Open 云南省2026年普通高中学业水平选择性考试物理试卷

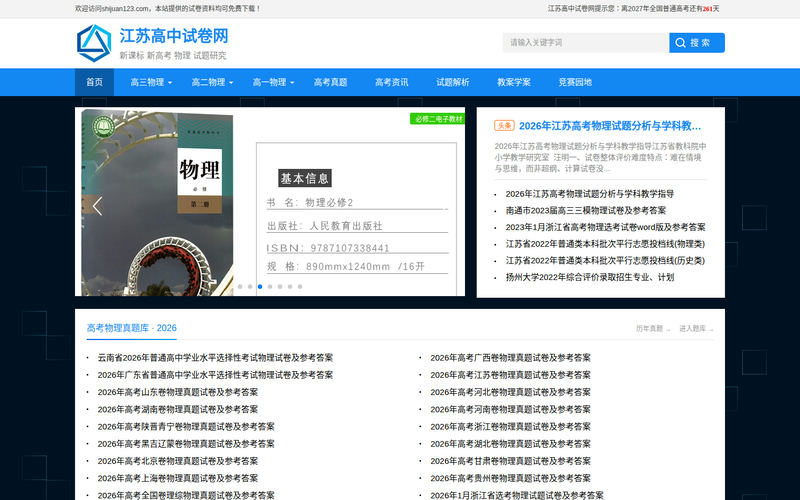215,358
